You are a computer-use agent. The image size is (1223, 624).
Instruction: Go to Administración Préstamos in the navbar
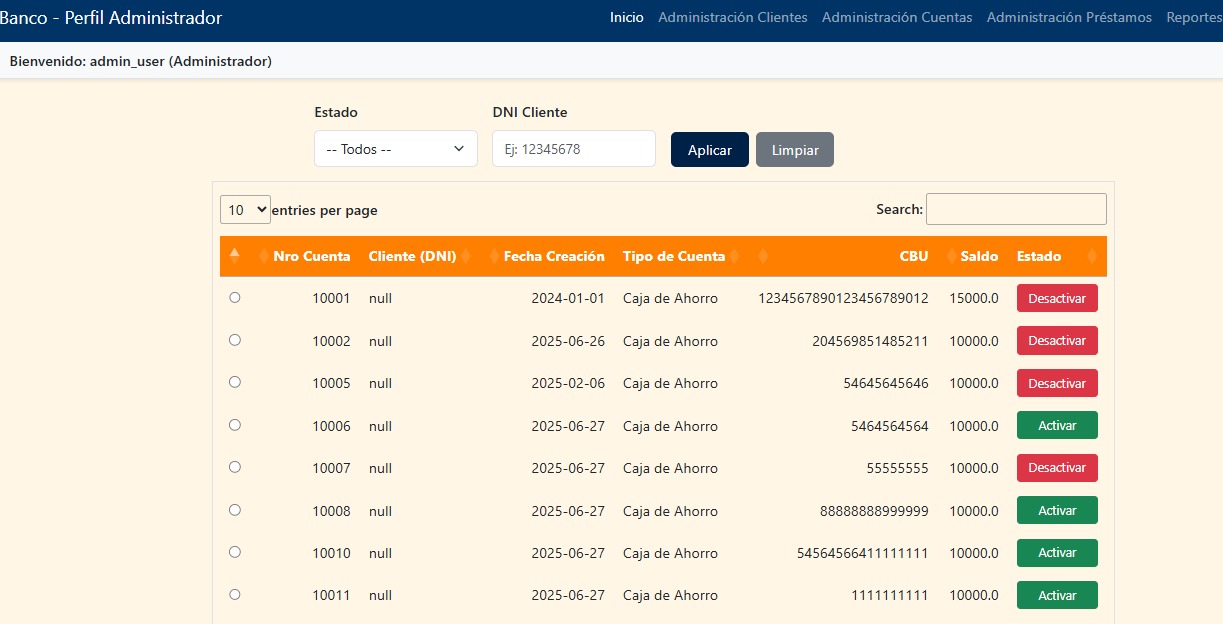1069,17
